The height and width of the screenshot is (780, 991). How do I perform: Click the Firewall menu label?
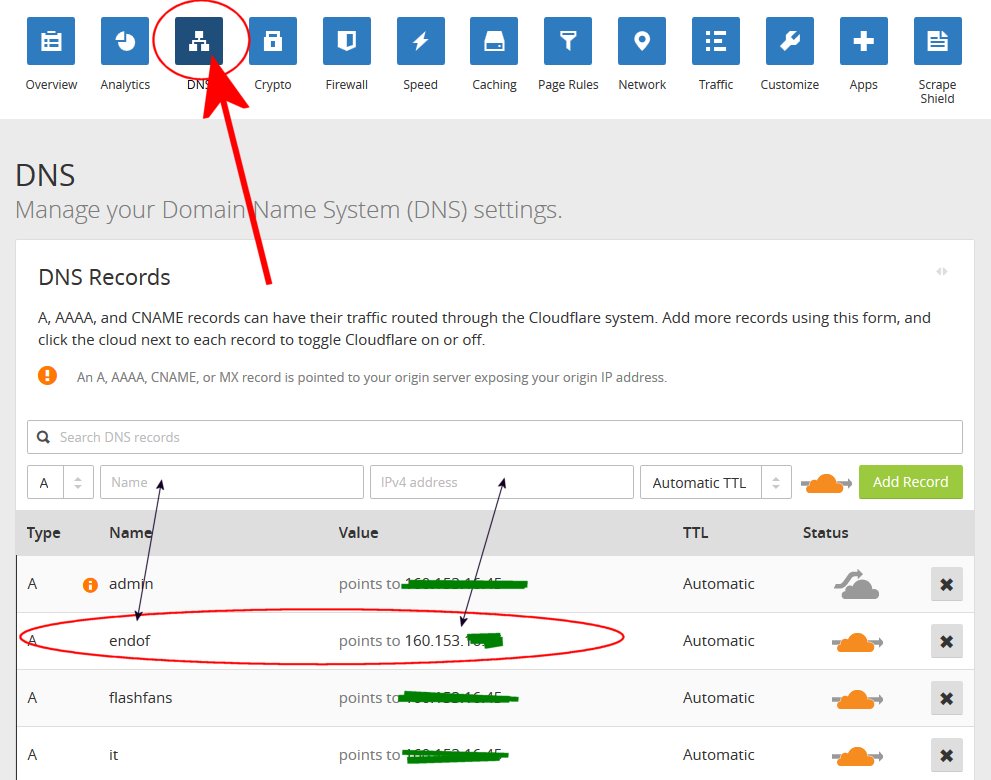[346, 85]
